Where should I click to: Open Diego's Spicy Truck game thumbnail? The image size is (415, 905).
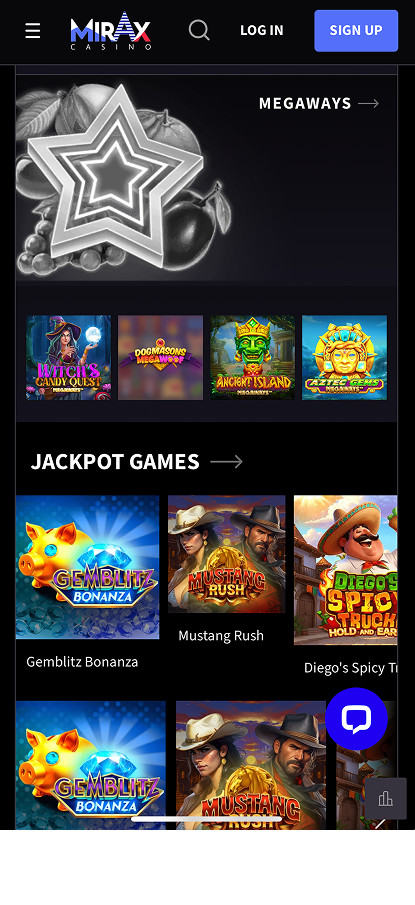tap(346, 570)
